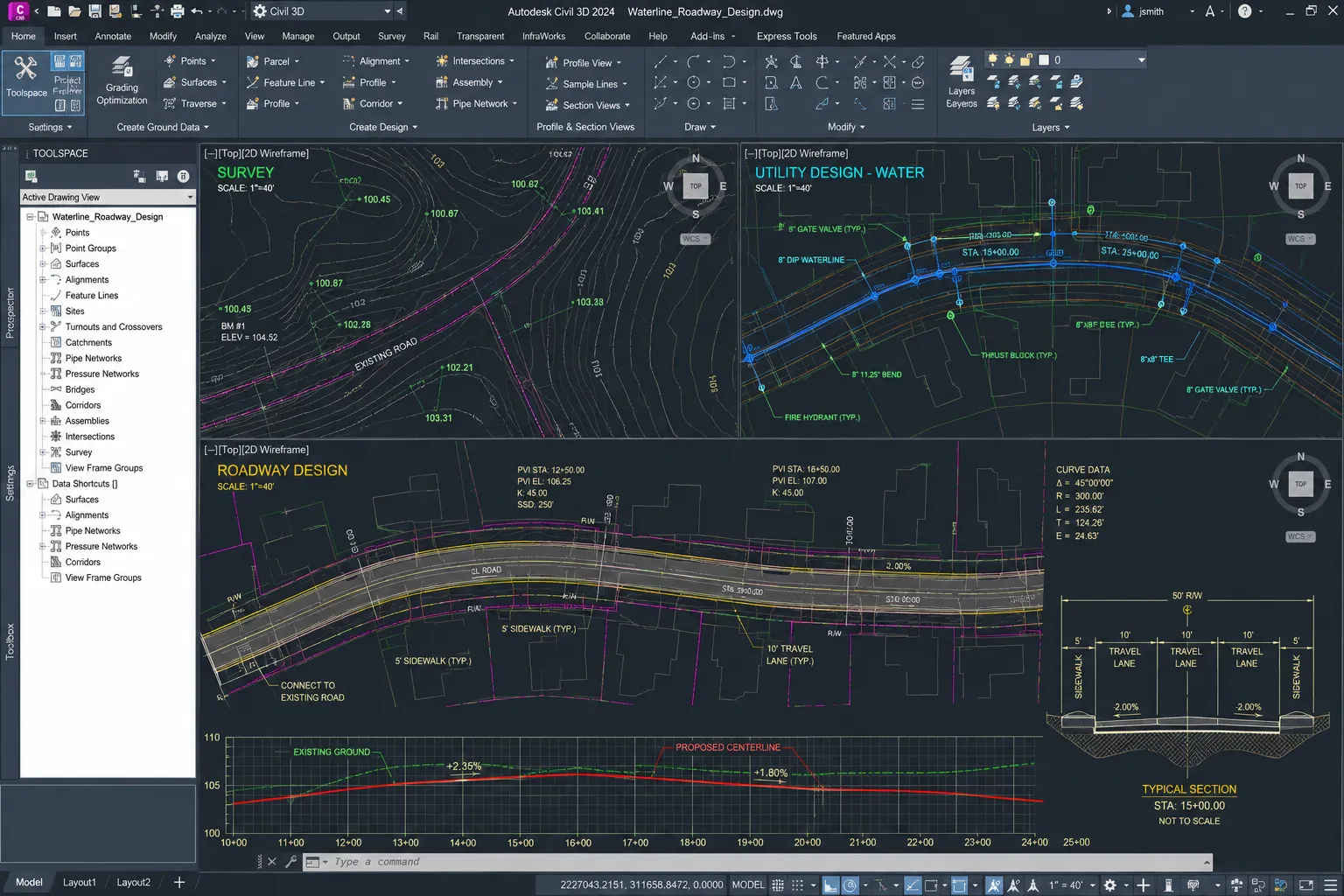This screenshot has width=1344, height=896.
Task: Expand the layer list dropdown arrow
Action: (x=1141, y=60)
